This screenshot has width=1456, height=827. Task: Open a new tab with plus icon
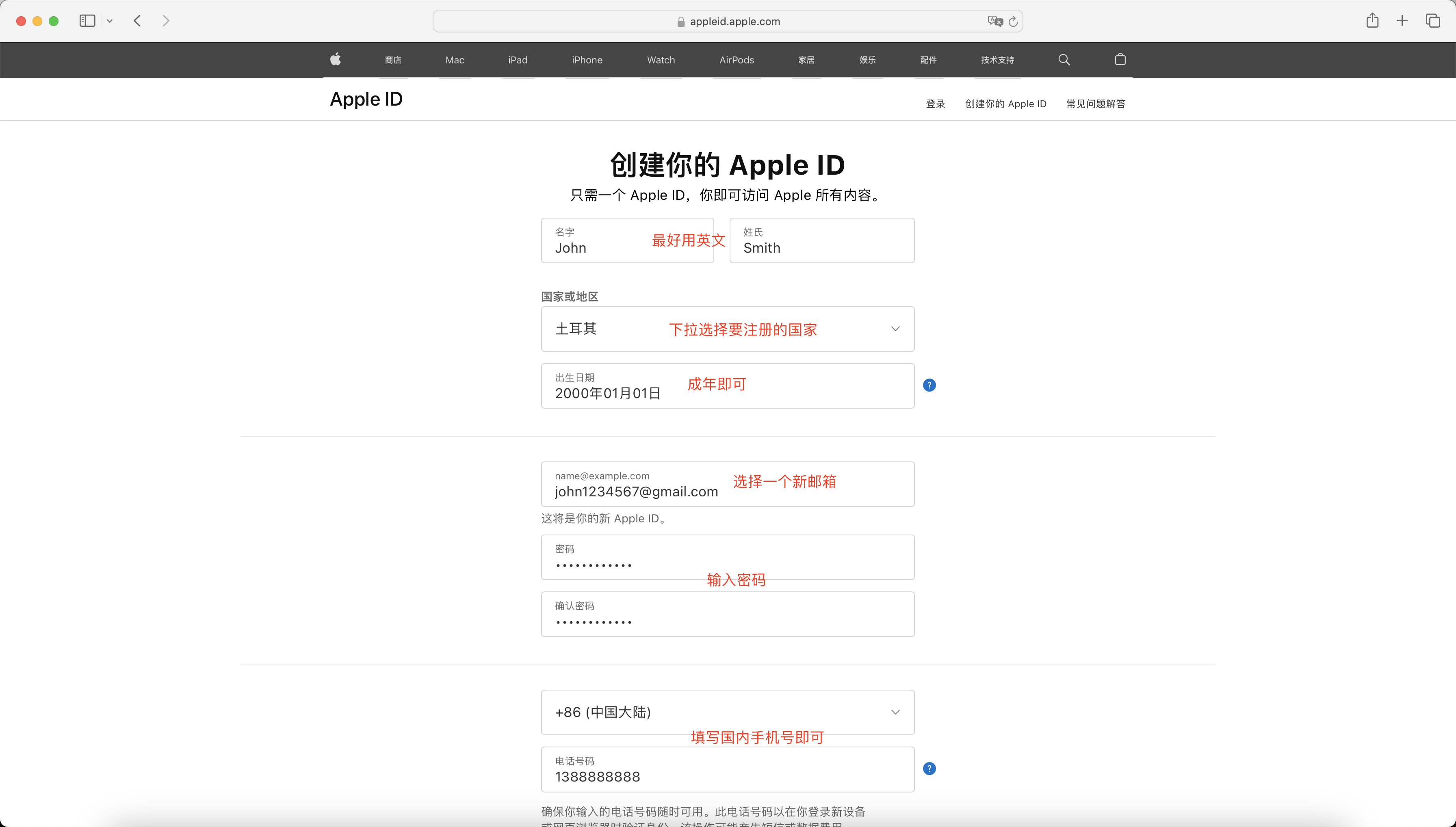pyautogui.click(x=1402, y=21)
